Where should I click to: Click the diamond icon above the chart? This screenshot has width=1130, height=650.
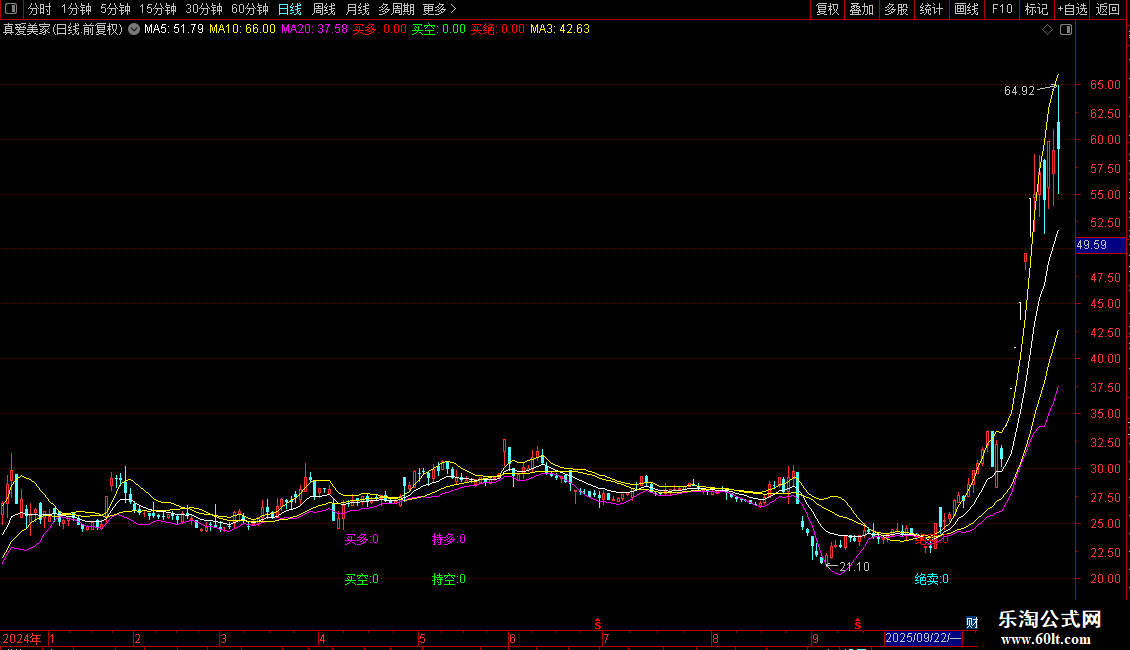(1048, 30)
